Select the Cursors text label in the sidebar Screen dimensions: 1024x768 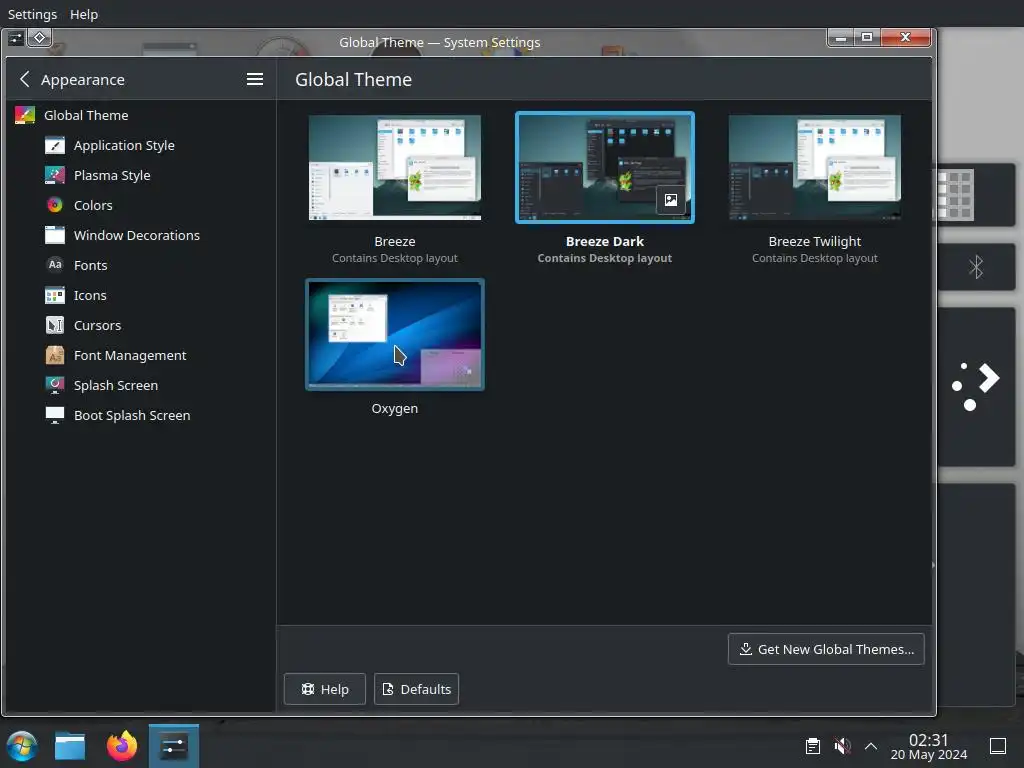[x=97, y=325]
